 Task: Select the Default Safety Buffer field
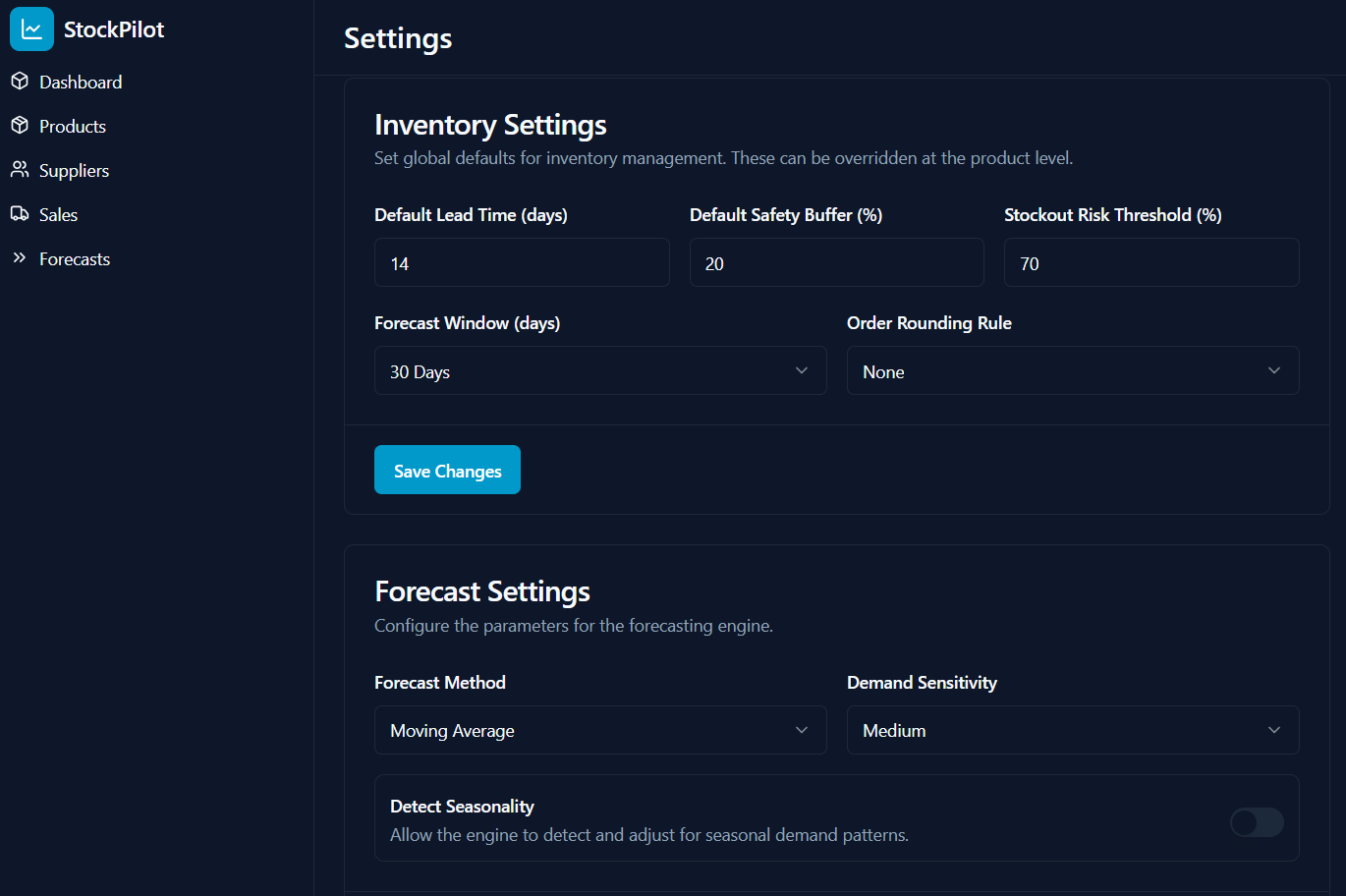click(x=836, y=262)
